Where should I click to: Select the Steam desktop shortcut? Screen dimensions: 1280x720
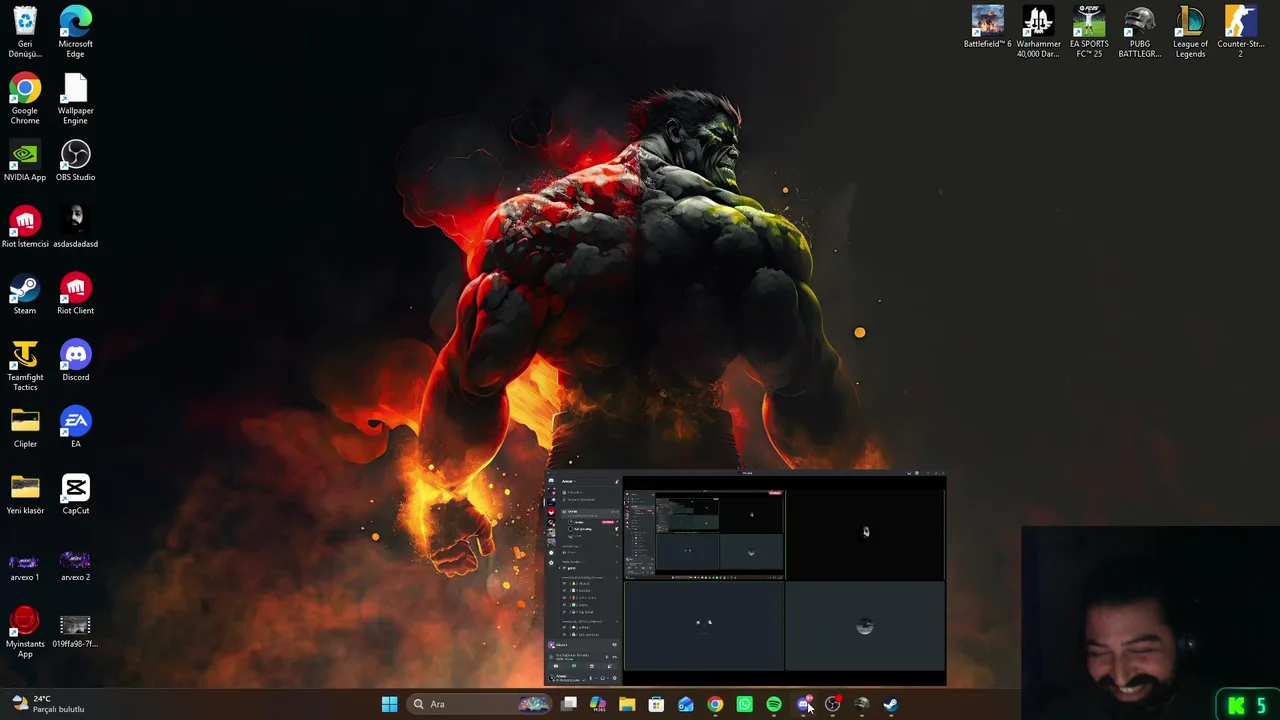(x=25, y=294)
